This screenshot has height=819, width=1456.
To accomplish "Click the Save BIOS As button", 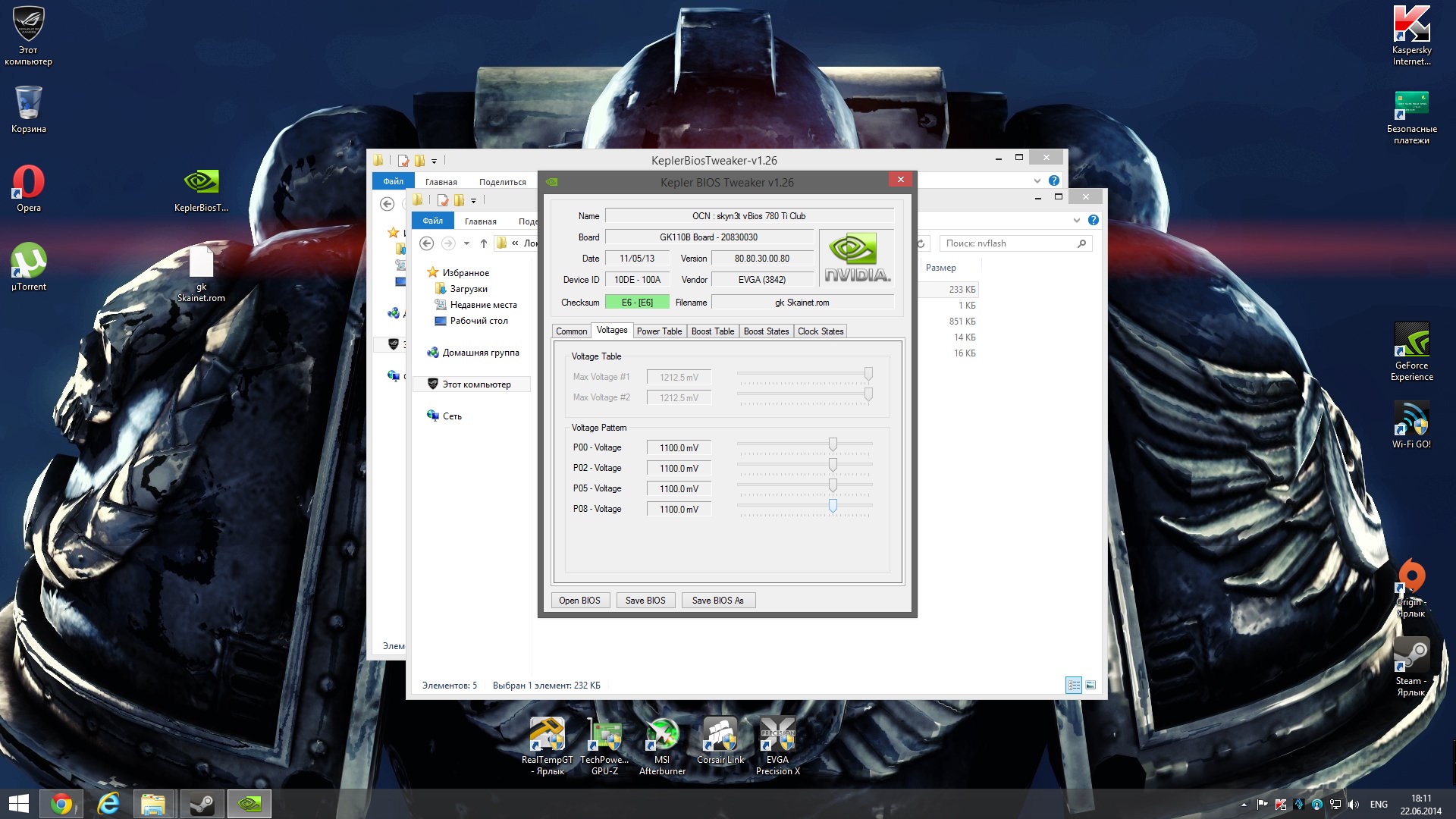I will pos(717,601).
